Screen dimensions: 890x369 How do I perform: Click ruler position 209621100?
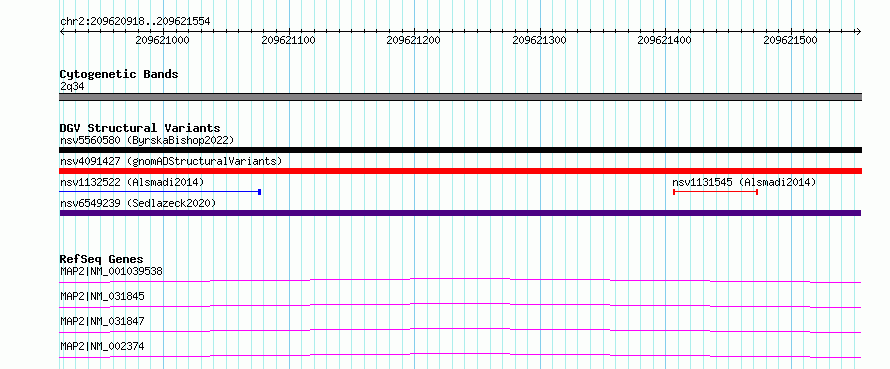coord(288,40)
